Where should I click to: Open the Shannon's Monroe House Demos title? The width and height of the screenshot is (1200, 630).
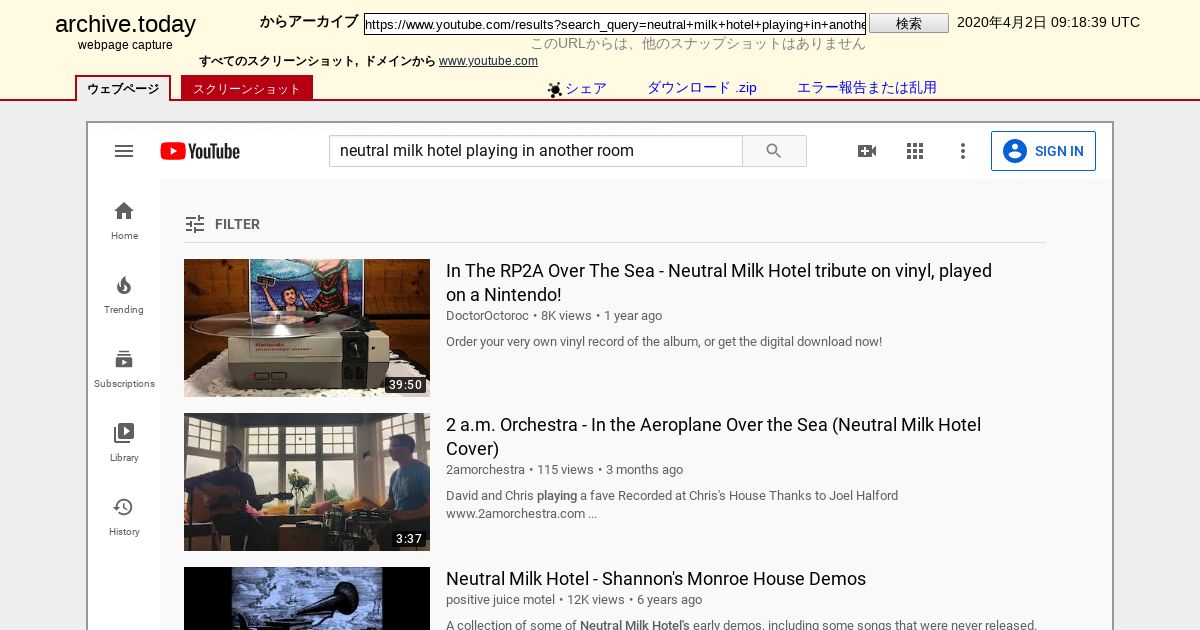tap(656, 579)
